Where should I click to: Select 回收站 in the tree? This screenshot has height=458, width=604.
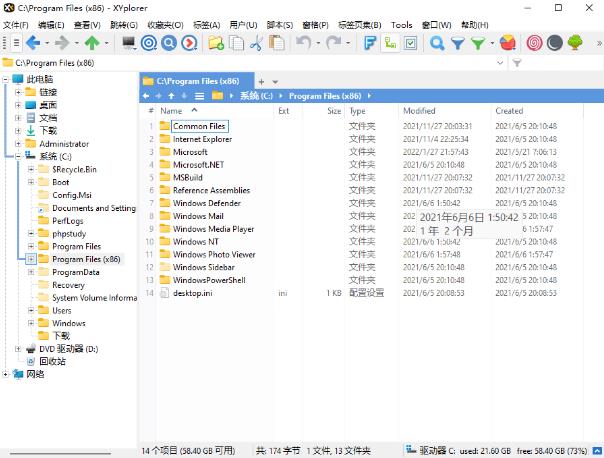(x=52, y=361)
